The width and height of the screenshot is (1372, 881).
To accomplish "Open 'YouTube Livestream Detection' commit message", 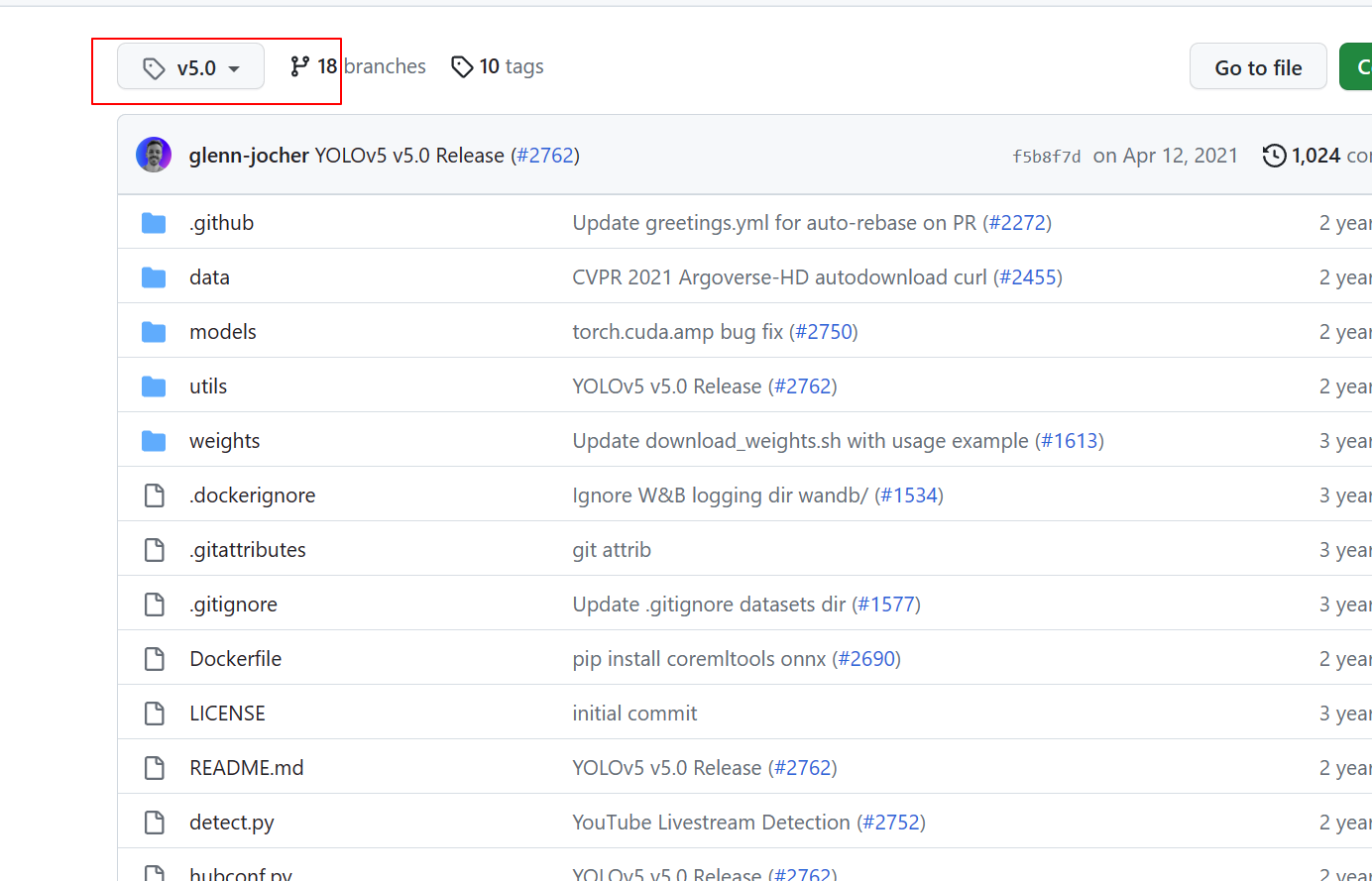I will tap(712, 823).
